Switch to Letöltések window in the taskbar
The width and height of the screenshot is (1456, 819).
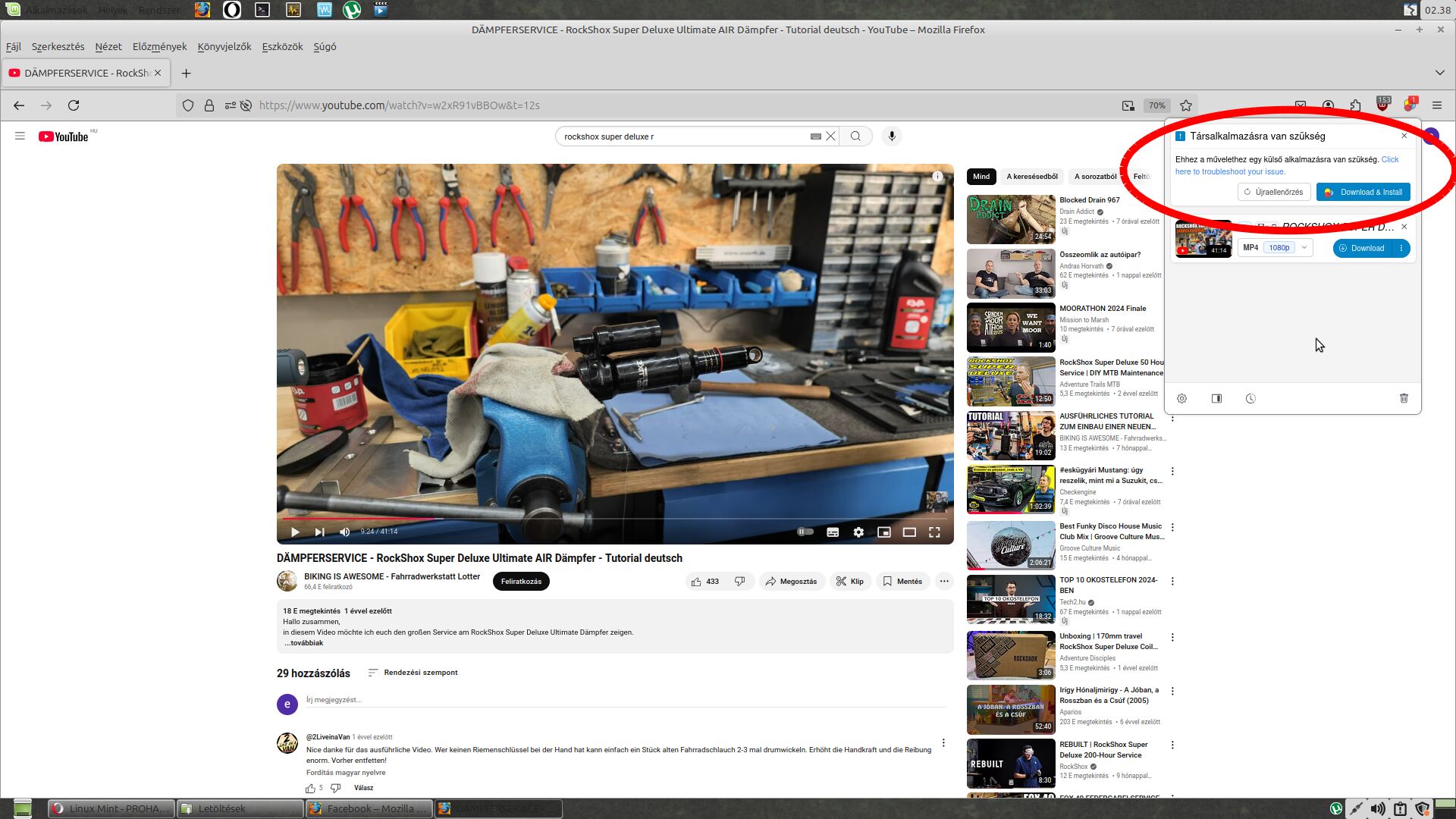[240, 808]
